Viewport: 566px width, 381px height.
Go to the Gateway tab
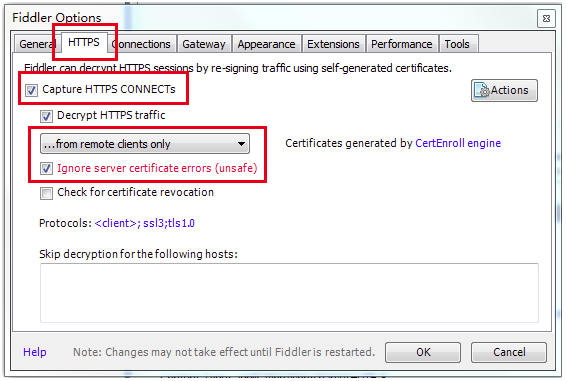click(x=204, y=44)
